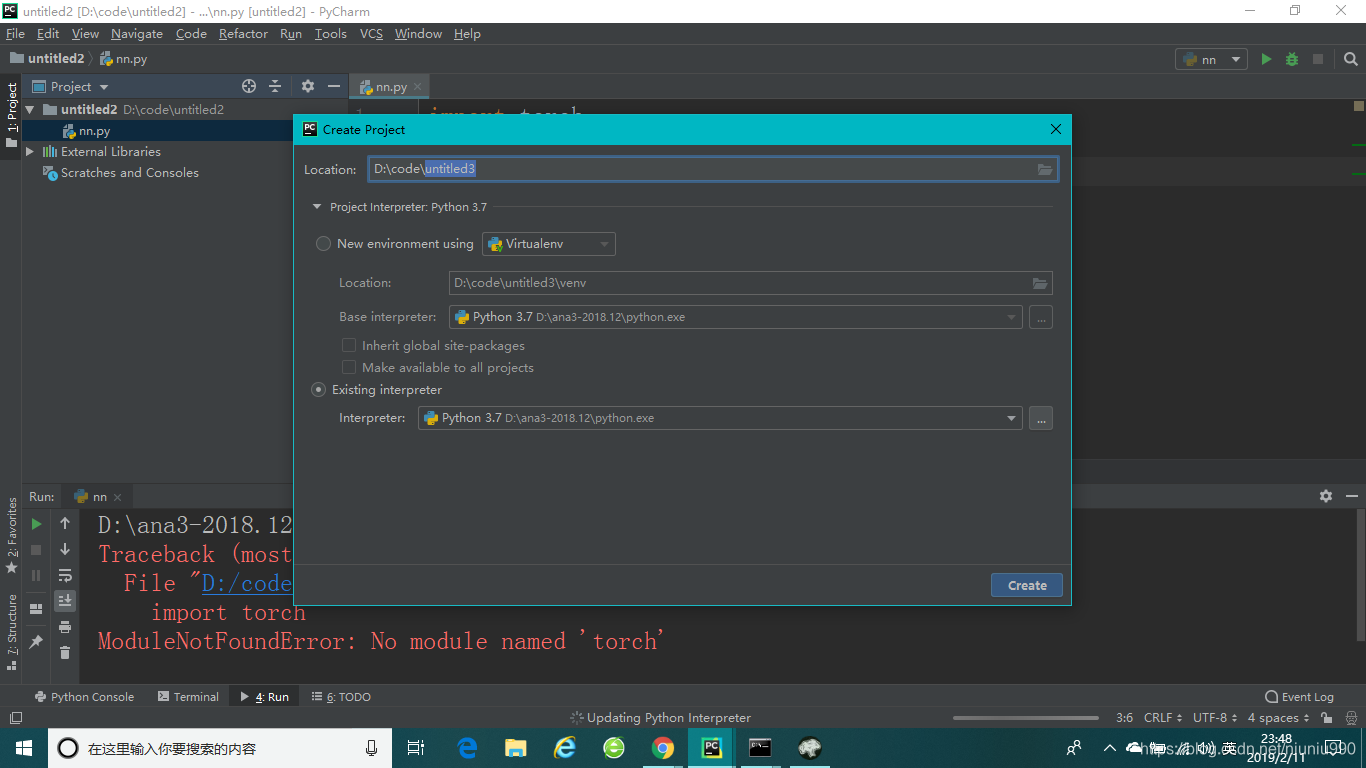Open the File menu
Viewport: 1366px width, 768px height.
coord(15,33)
